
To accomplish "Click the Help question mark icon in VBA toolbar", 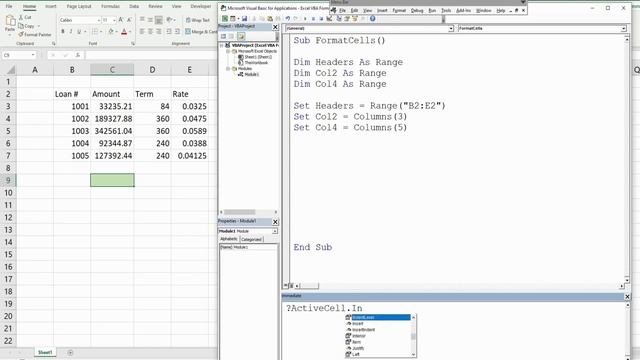I will point(373,18).
